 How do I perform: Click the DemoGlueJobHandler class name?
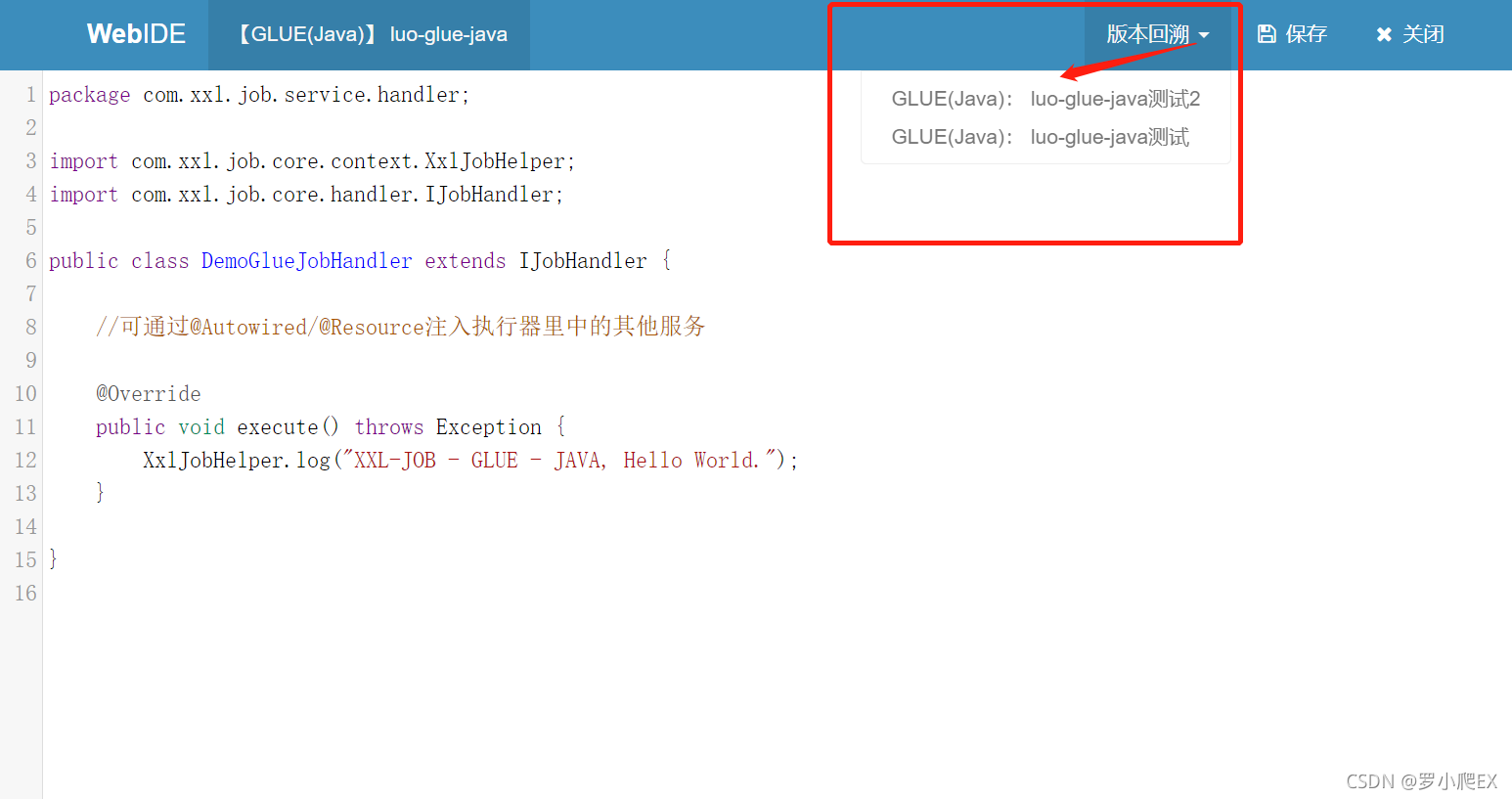[x=307, y=261]
